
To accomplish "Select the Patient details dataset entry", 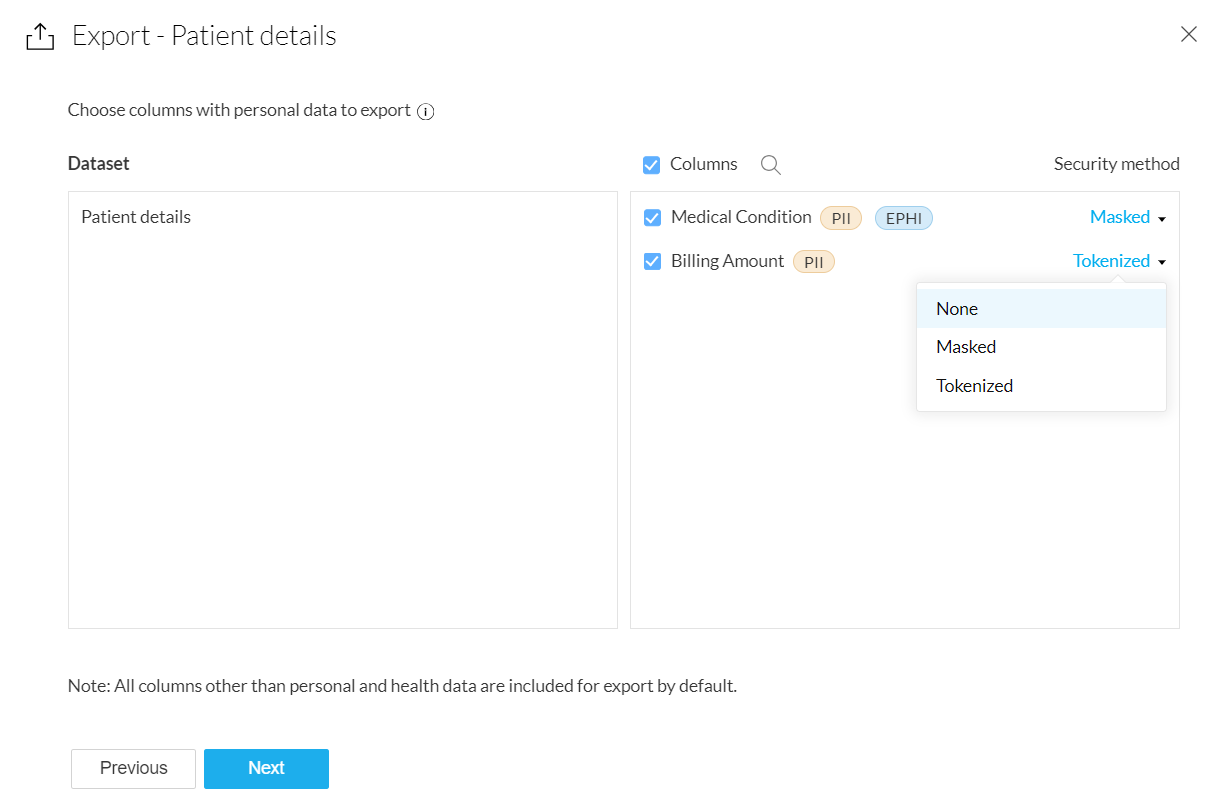I will pos(136,217).
